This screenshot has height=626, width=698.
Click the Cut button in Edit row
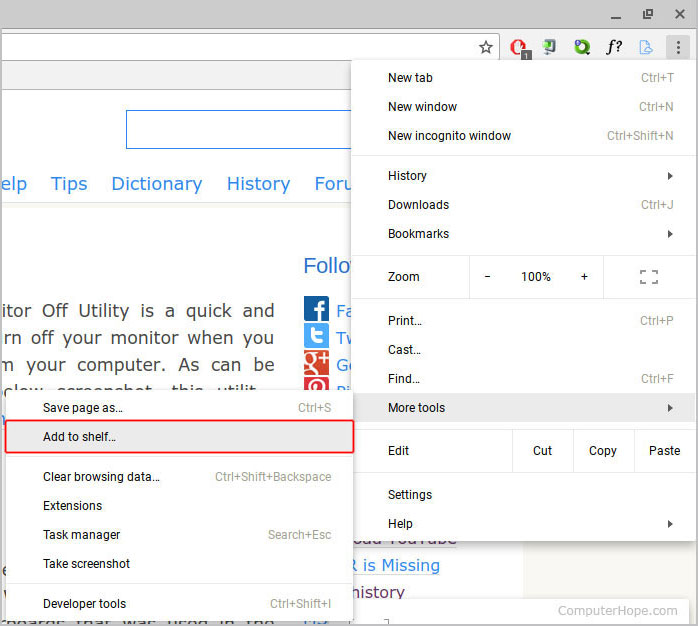coord(542,451)
